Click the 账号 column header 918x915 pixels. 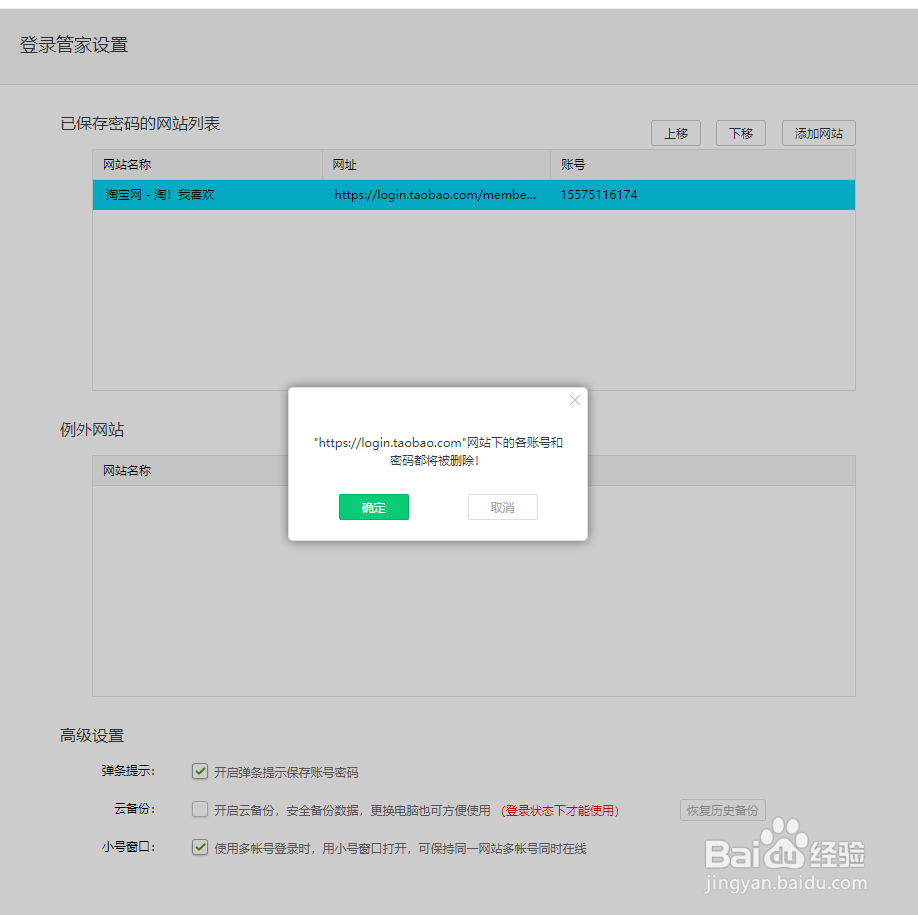pos(573,165)
